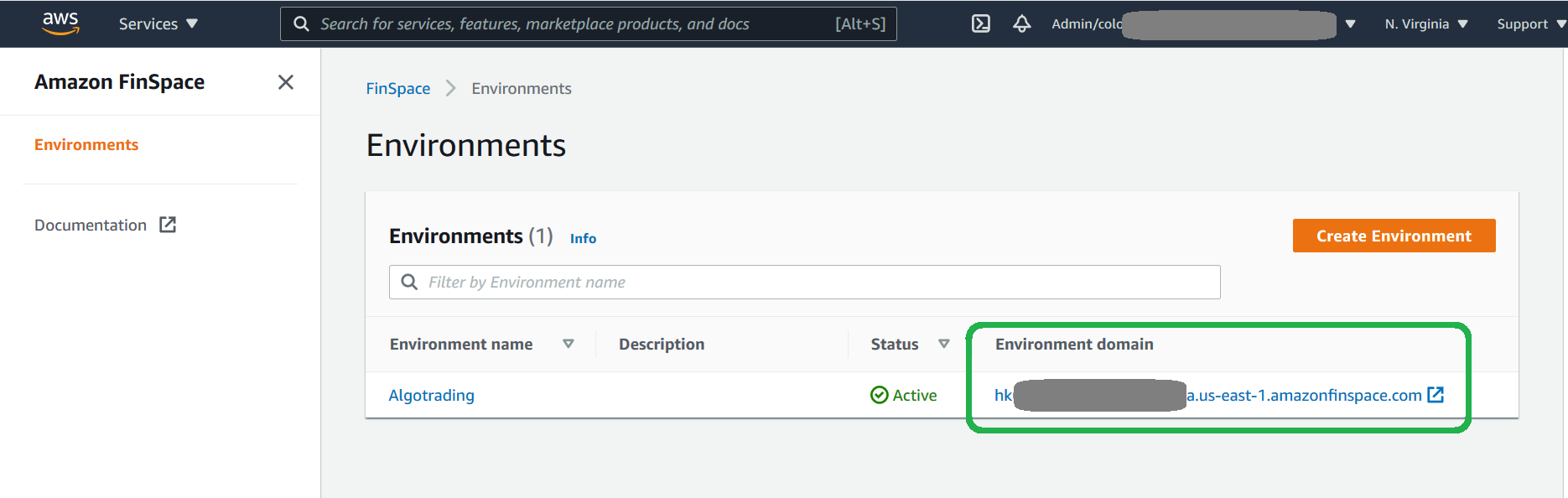1568x498 pixels.
Task: Click the Environment domain column header
Action: point(1074,344)
